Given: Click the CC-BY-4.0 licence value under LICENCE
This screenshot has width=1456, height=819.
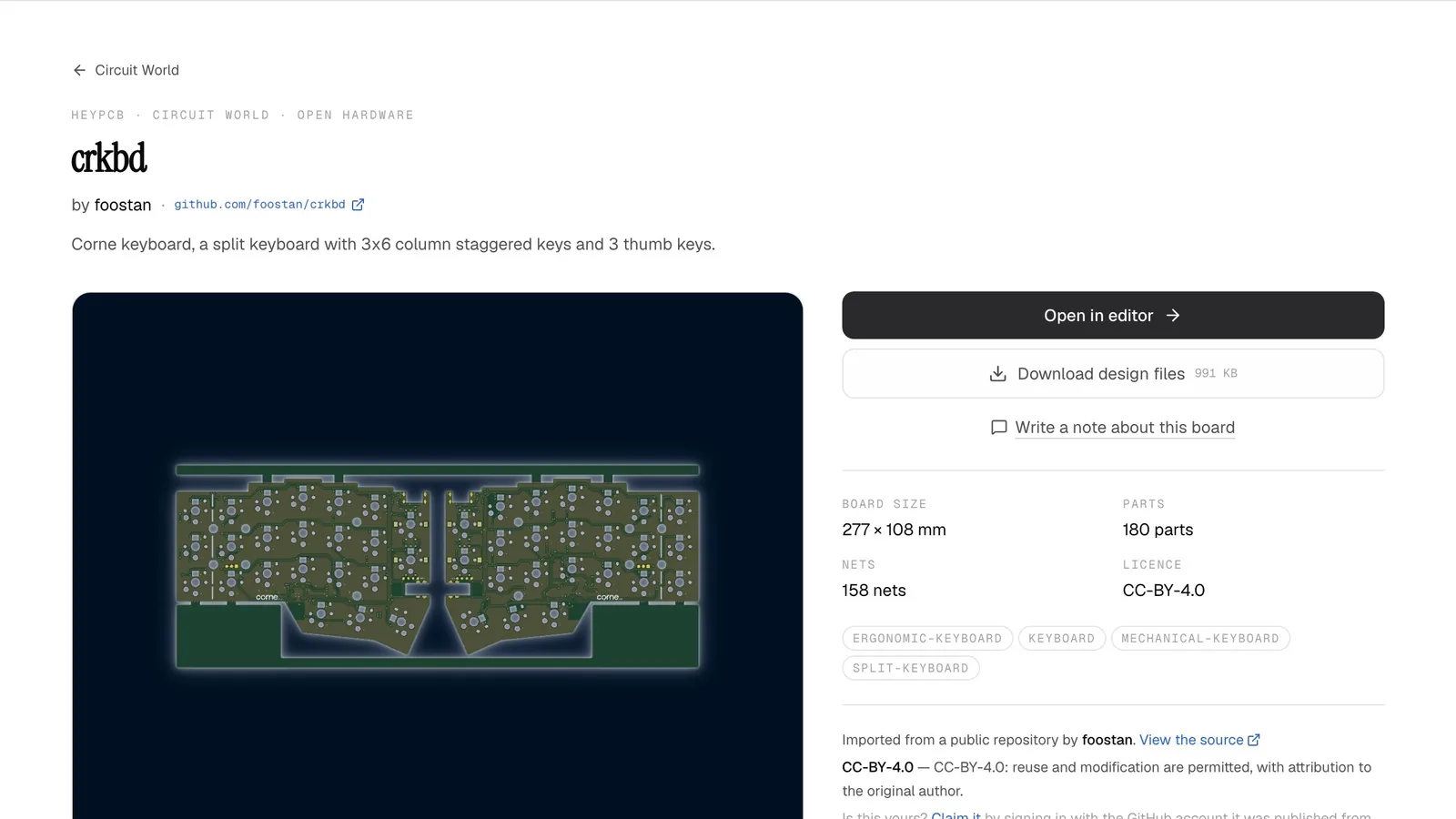Looking at the screenshot, I should [1163, 591].
